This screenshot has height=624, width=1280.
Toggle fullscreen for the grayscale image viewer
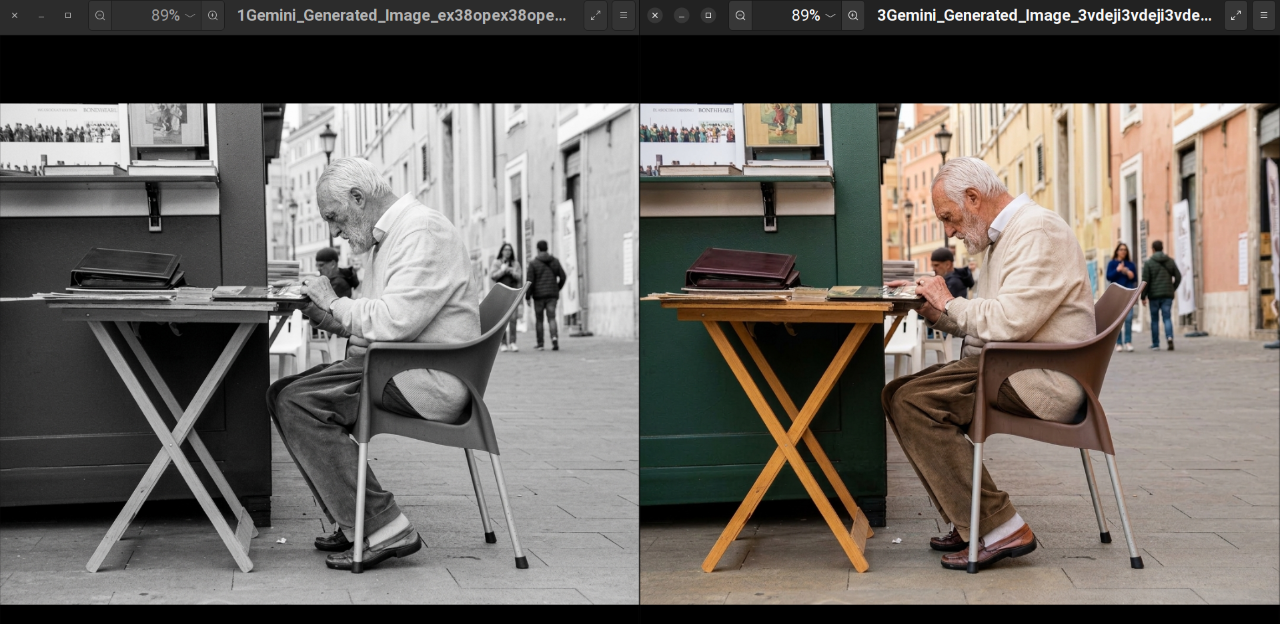pos(596,16)
